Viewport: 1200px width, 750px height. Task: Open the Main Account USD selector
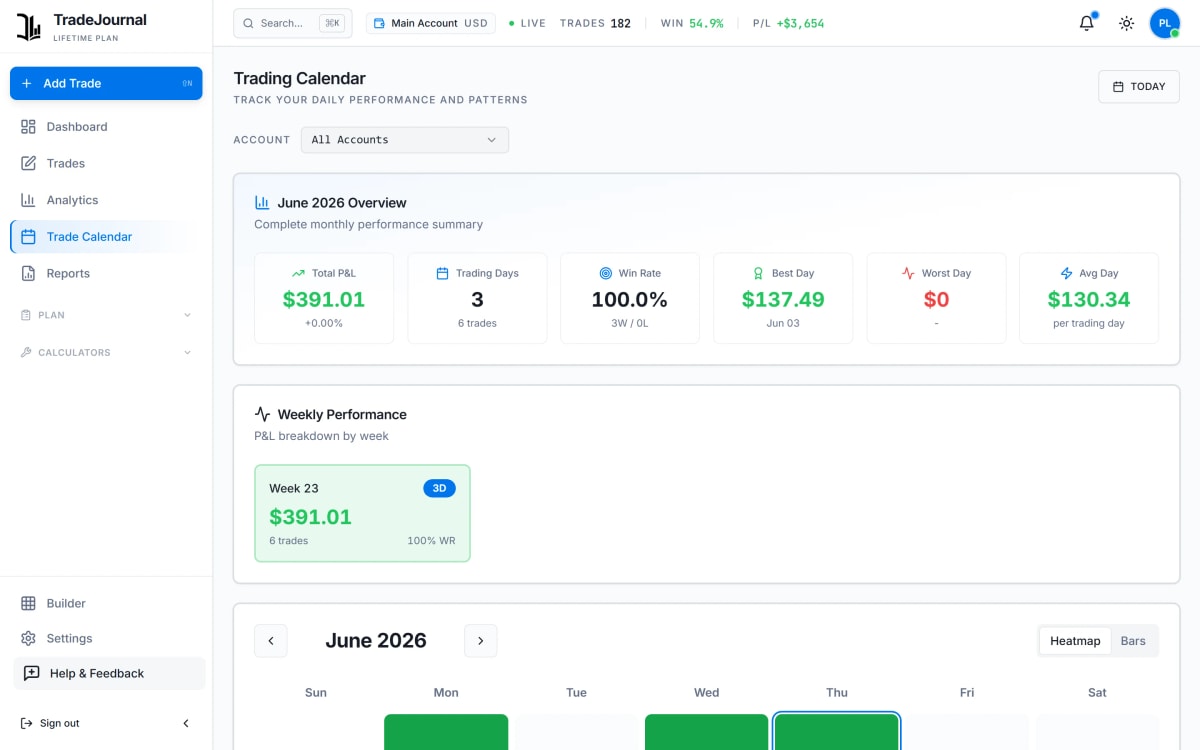(x=430, y=23)
